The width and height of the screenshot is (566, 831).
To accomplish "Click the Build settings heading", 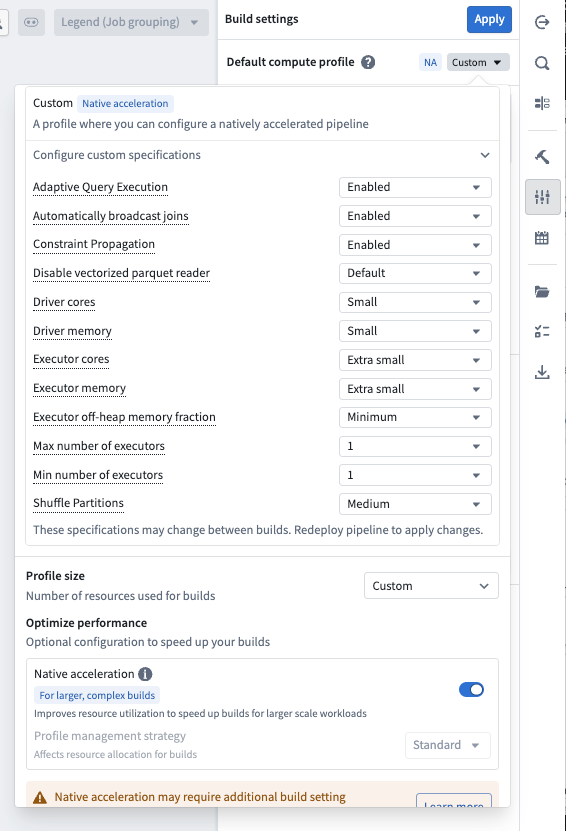I will click(262, 19).
